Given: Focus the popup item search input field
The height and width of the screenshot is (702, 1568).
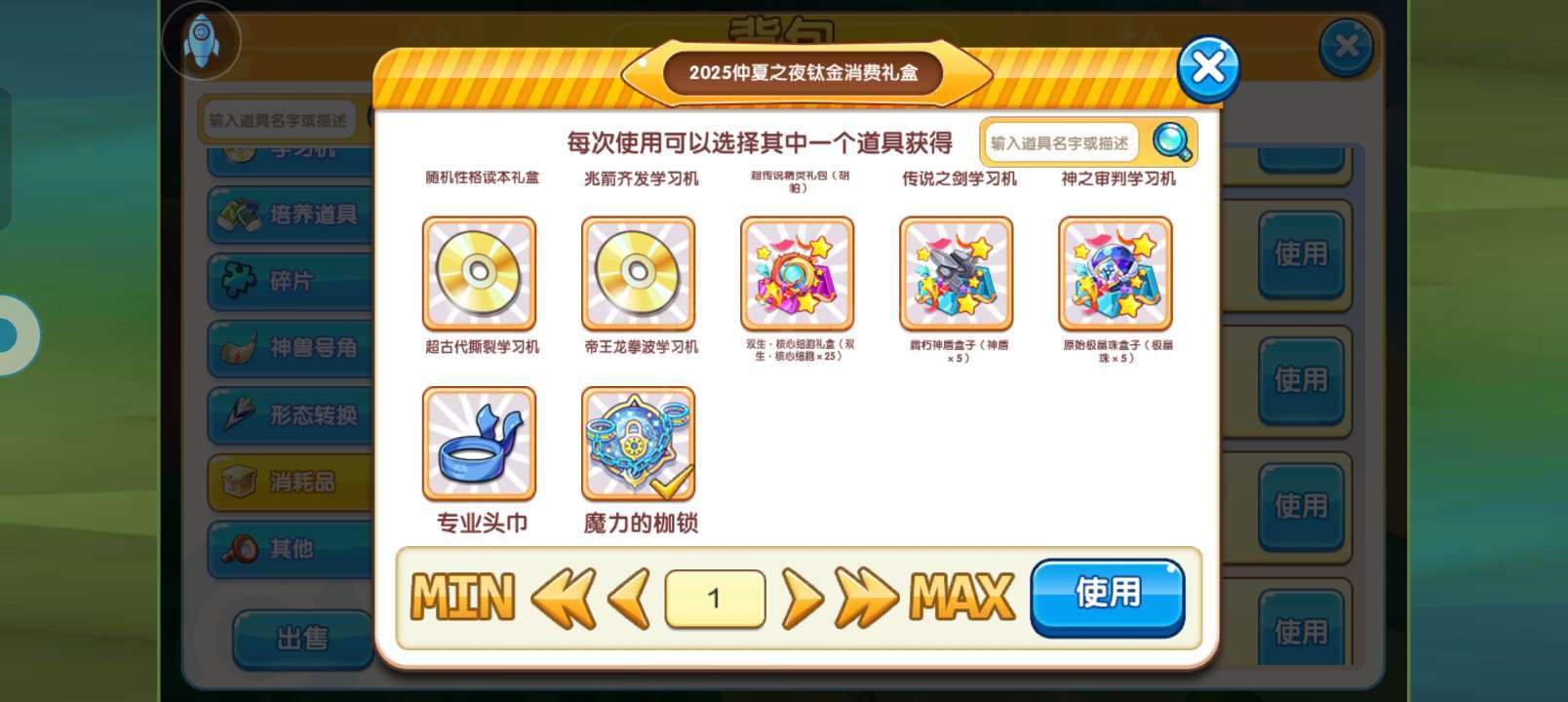Looking at the screenshot, I should click(1060, 143).
